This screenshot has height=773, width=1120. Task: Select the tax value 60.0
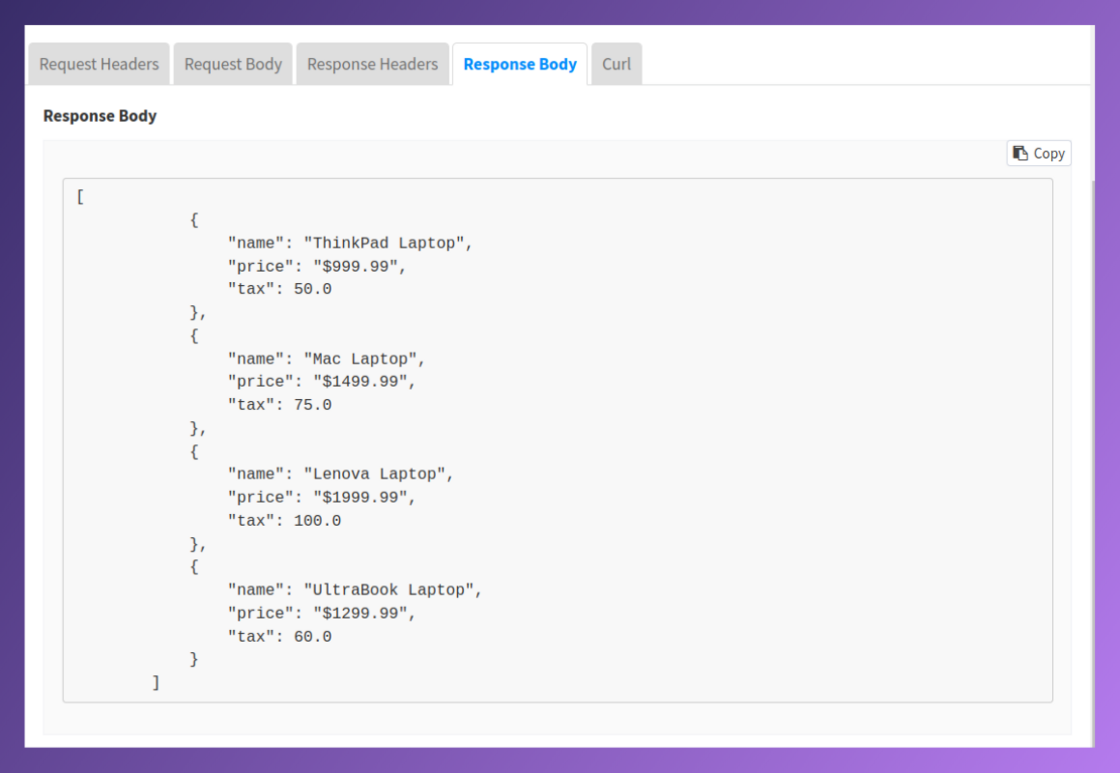(312, 636)
